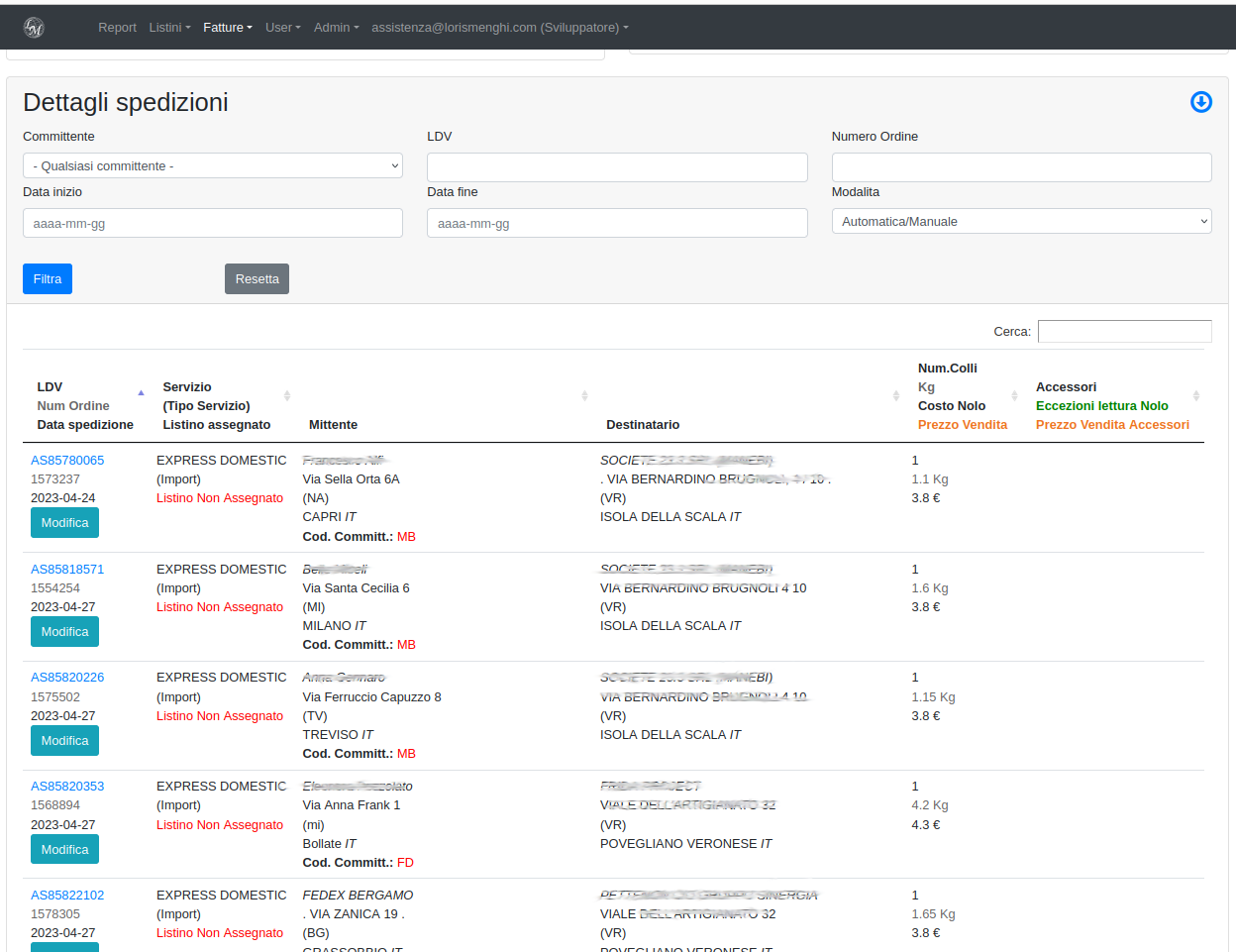Click the Data inizio date field
1236x952 pixels.
point(213,224)
